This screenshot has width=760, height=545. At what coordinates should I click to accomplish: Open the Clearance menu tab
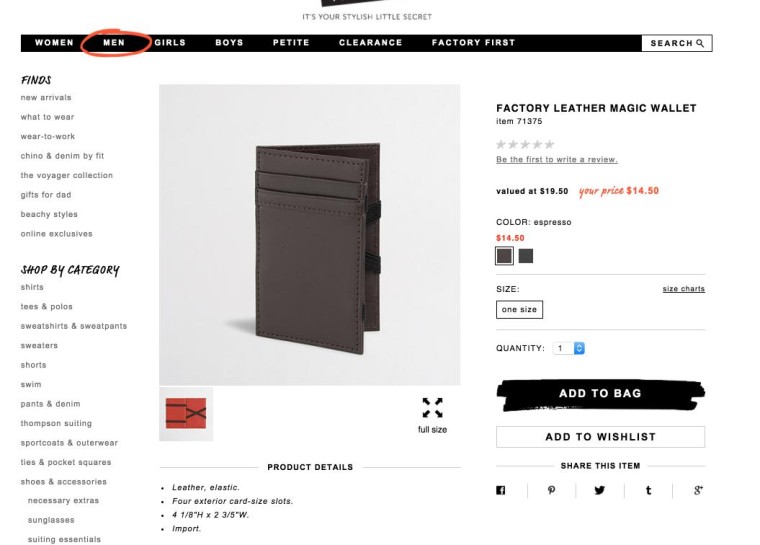370,43
